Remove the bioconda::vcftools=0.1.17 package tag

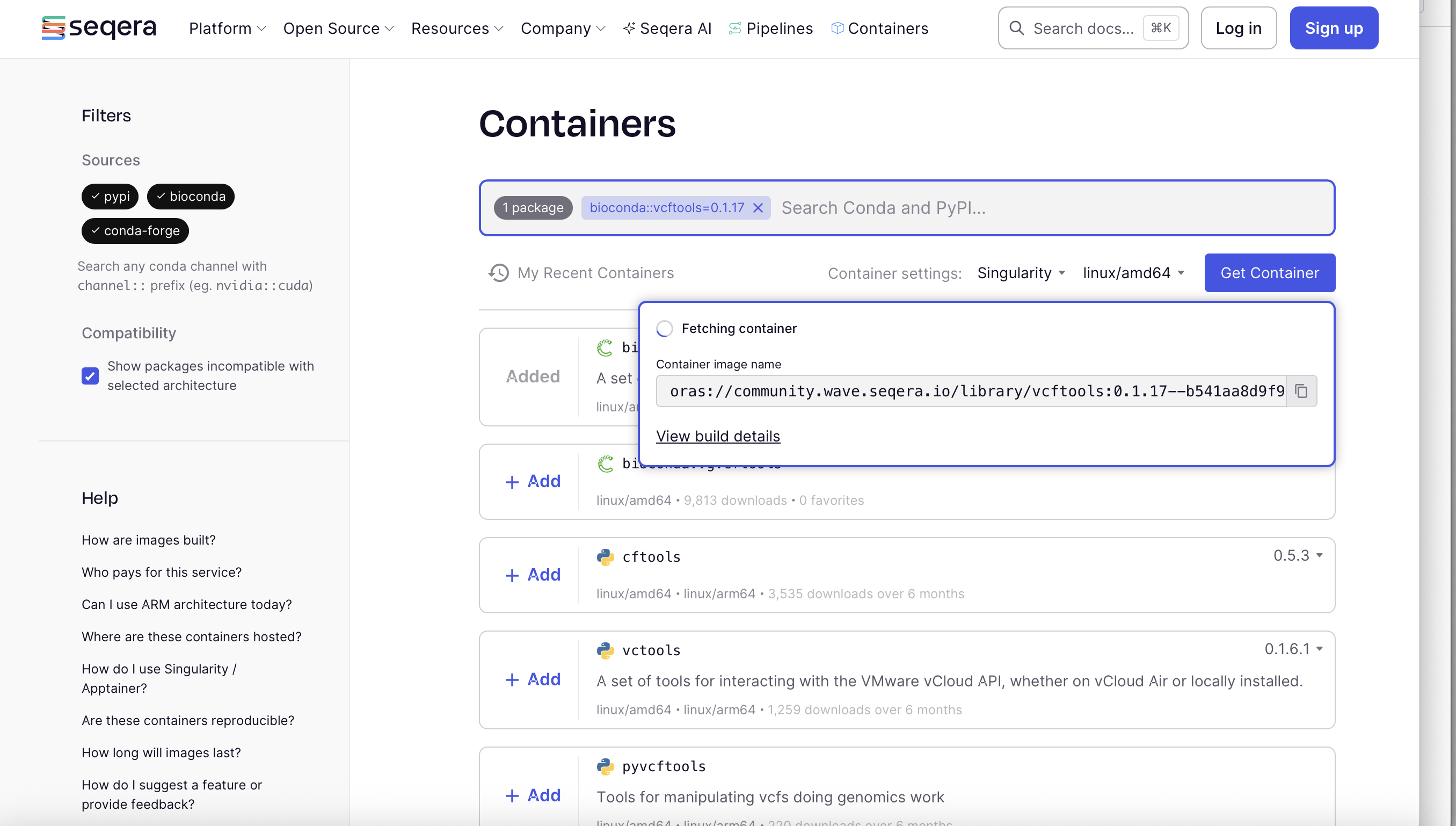(x=758, y=208)
